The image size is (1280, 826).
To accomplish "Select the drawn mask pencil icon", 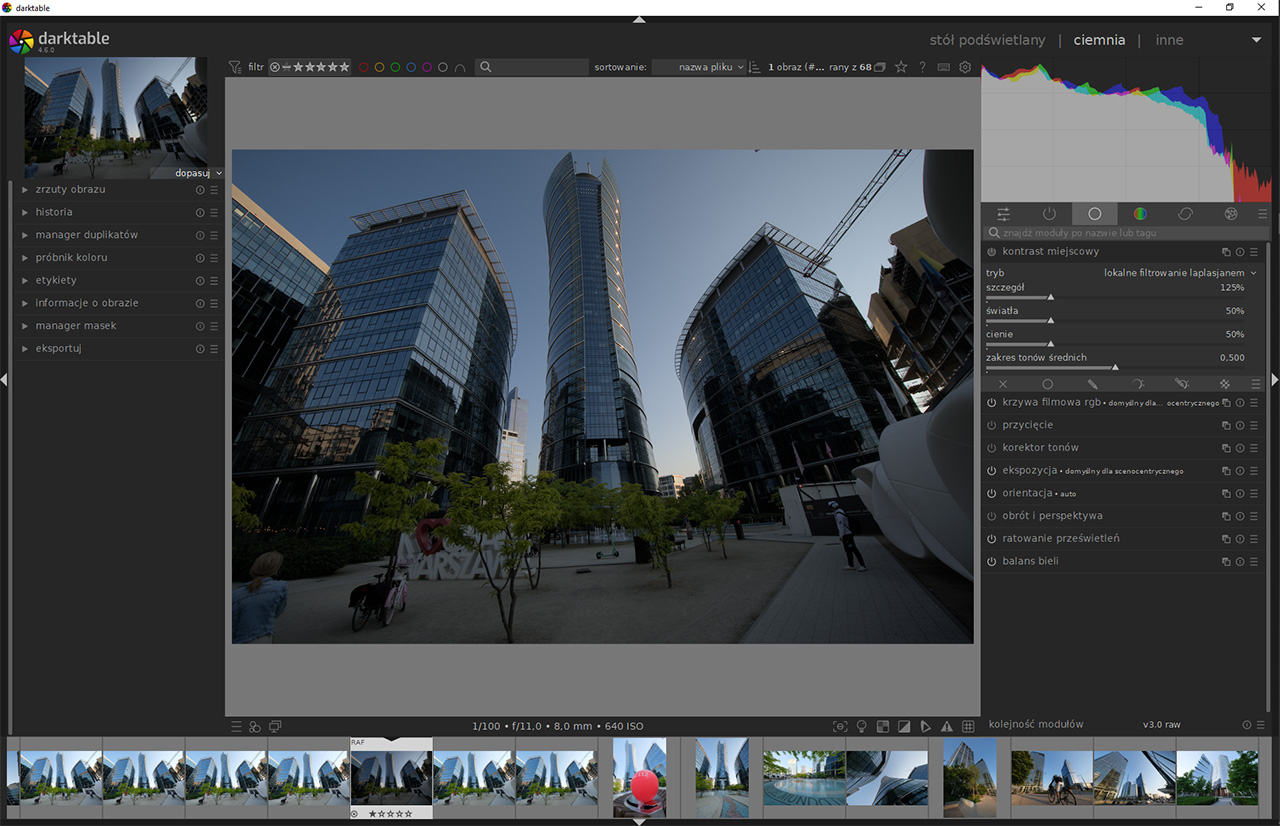I will coord(1093,384).
